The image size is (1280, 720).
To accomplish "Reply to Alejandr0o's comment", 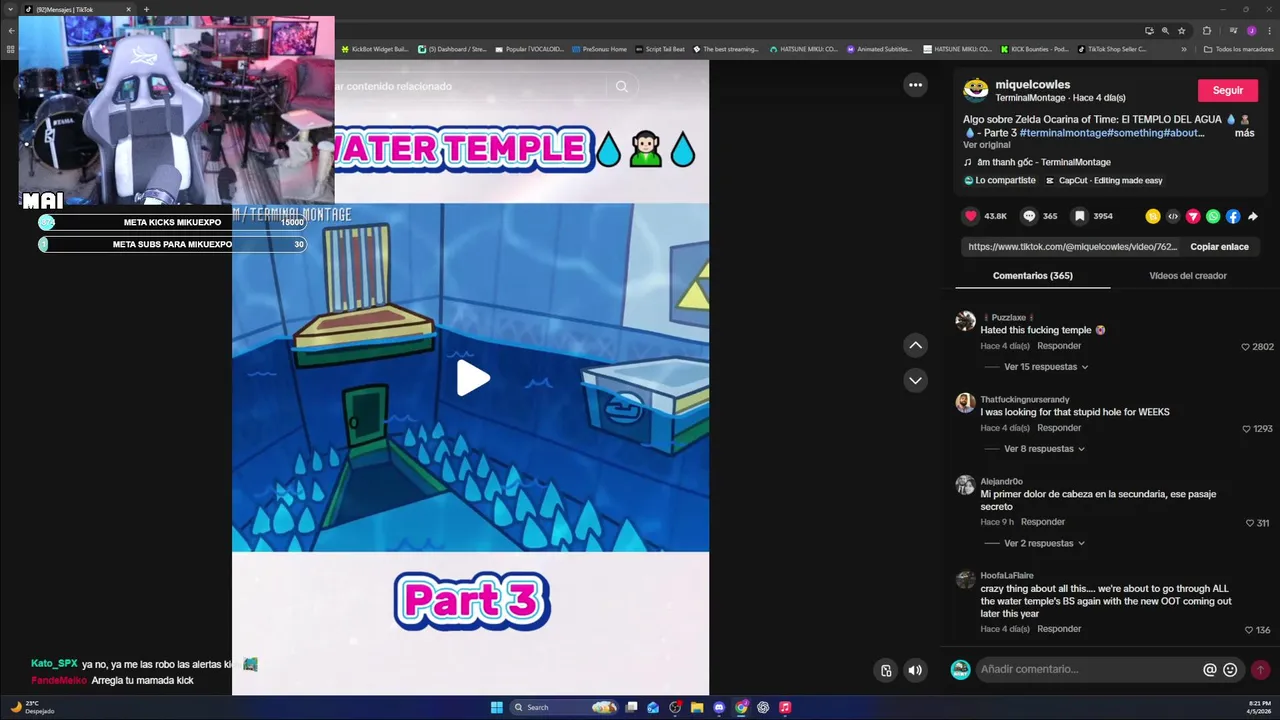I will [1043, 522].
